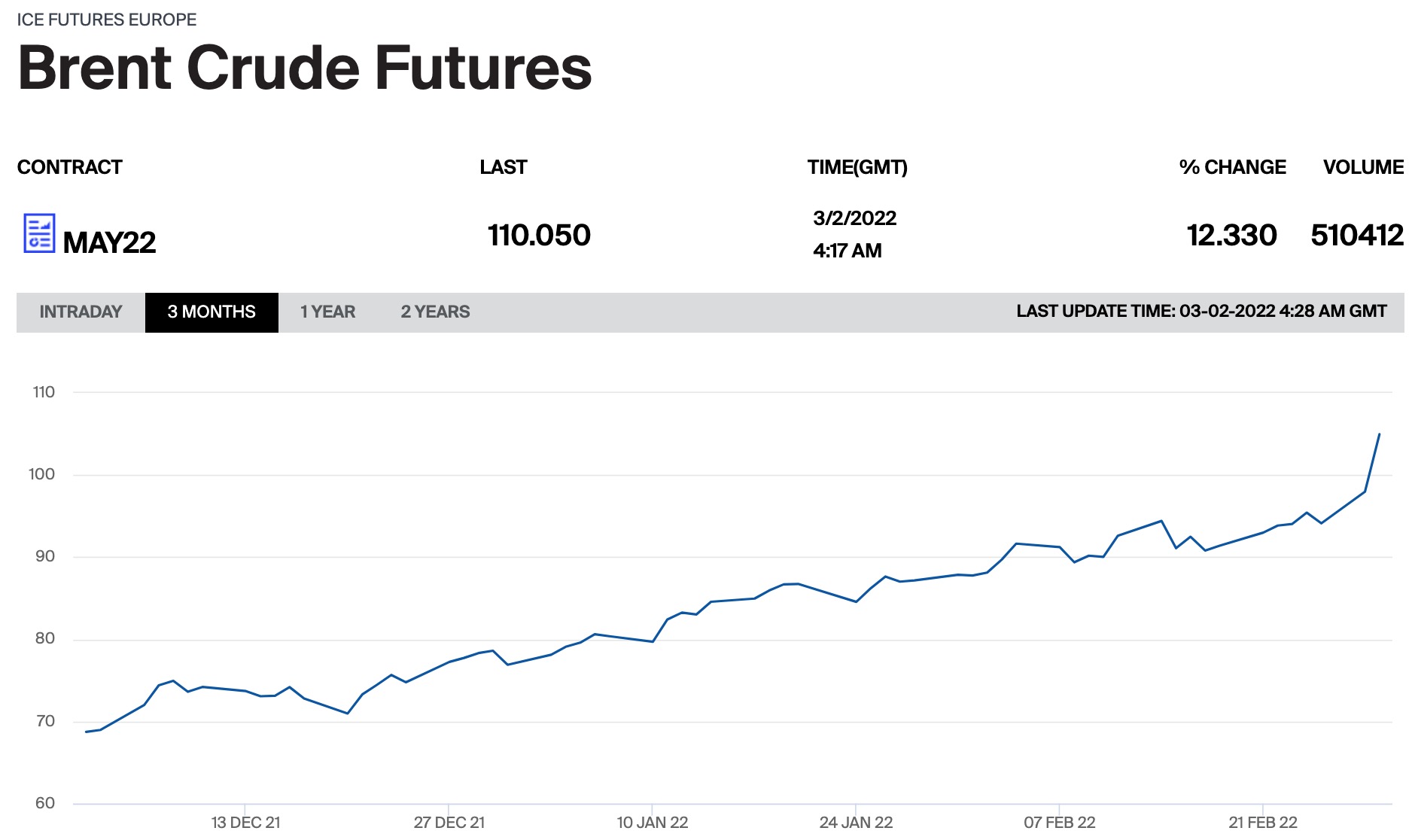This screenshot has height=840, width=1412.
Task: Select the 3 MONTHS tab
Action: pos(211,312)
